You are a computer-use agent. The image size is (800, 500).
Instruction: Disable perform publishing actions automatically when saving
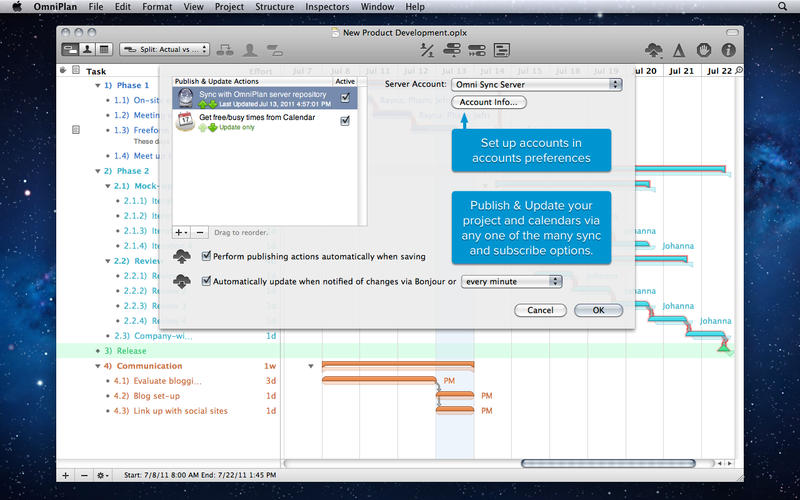pyautogui.click(x=207, y=256)
